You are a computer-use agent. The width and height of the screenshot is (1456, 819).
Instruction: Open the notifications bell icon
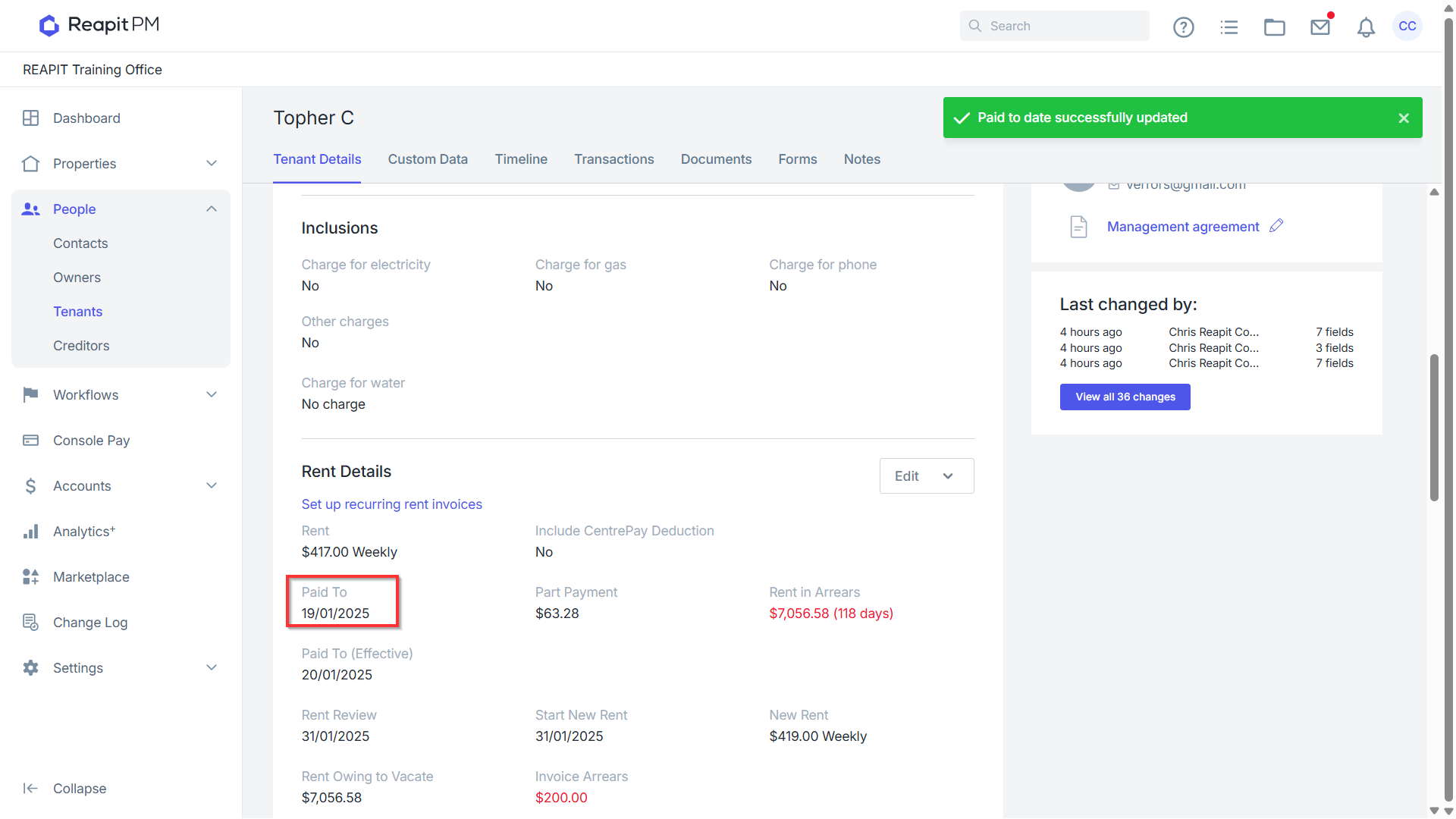[1366, 27]
